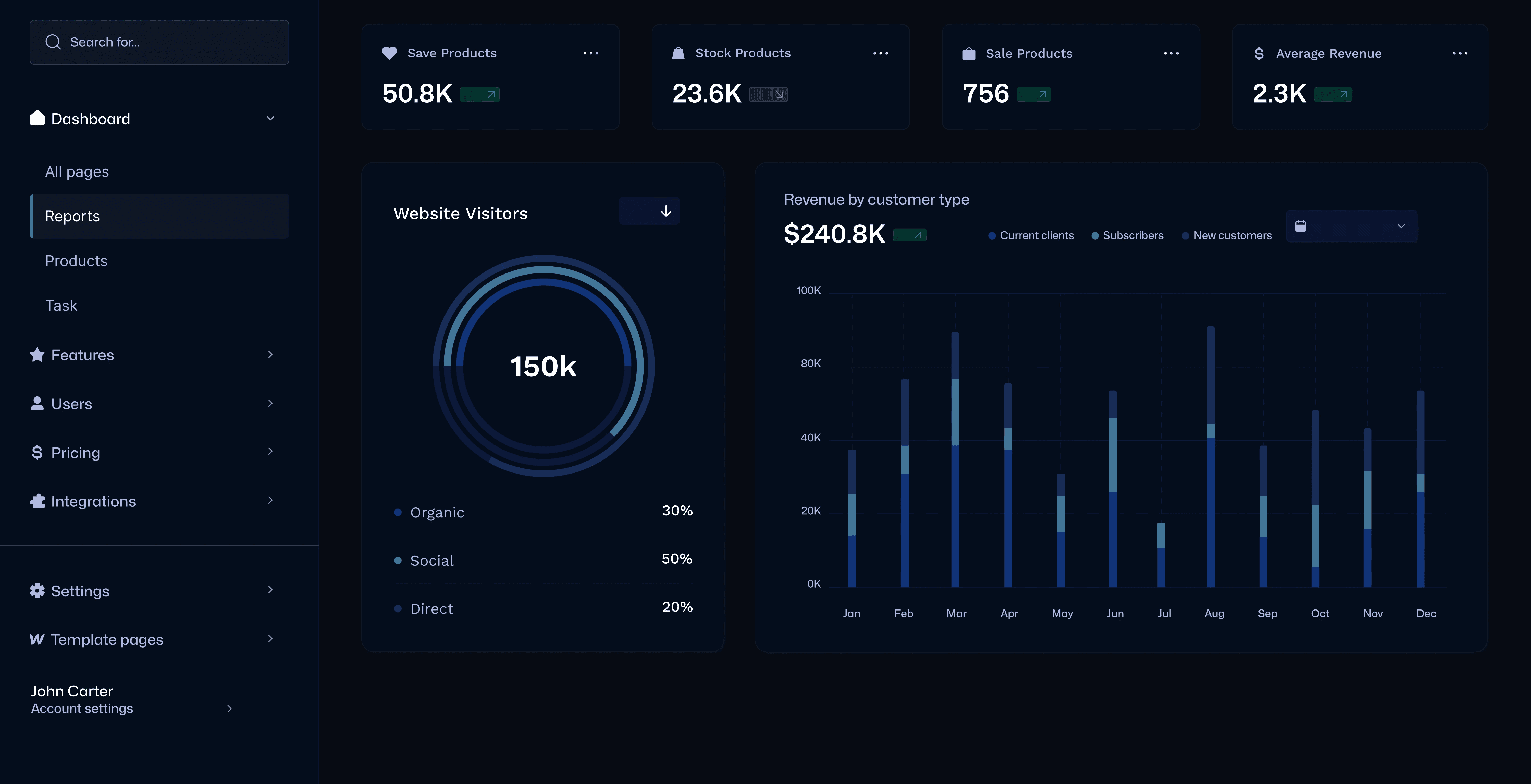This screenshot has height=784, width=1531.
Task: Download the Website Visitors chart via arrow icon
Action: click(666, 211)
